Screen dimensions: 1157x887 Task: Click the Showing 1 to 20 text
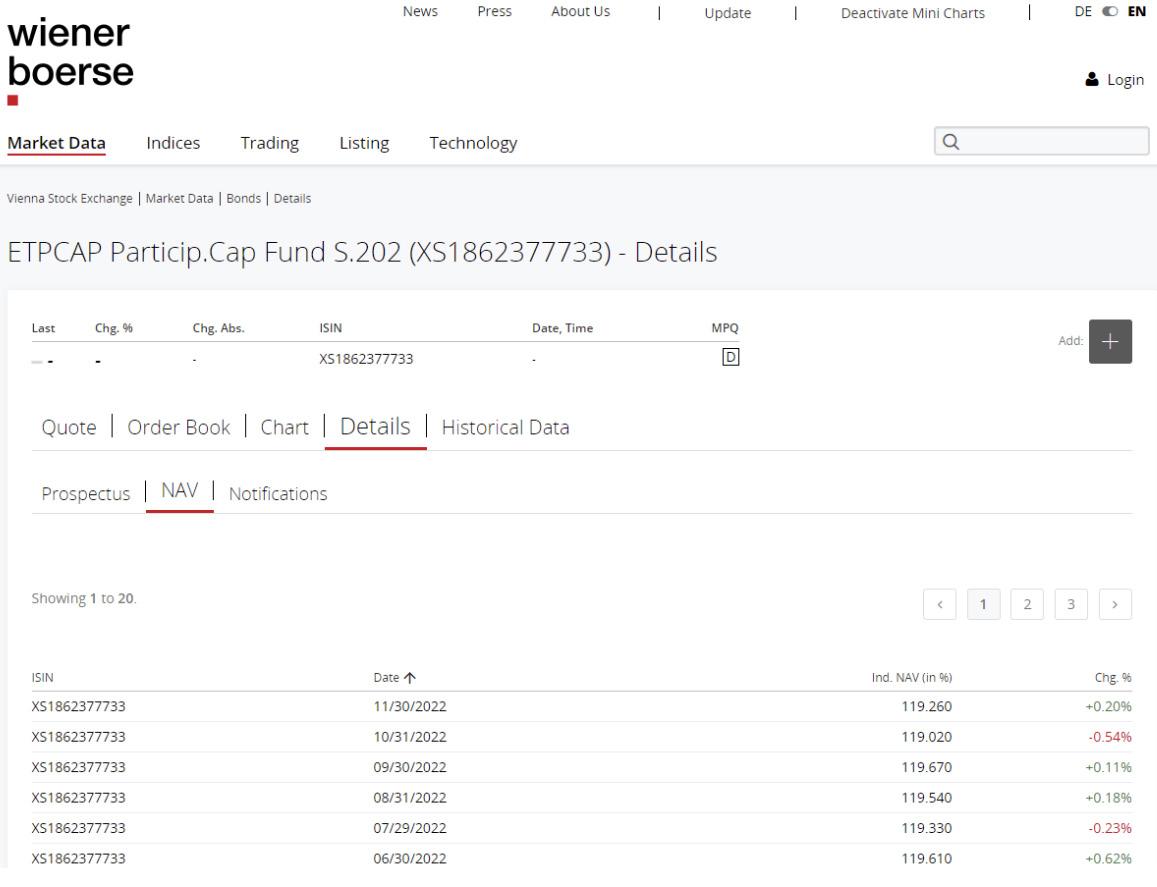tap(84, 598)
